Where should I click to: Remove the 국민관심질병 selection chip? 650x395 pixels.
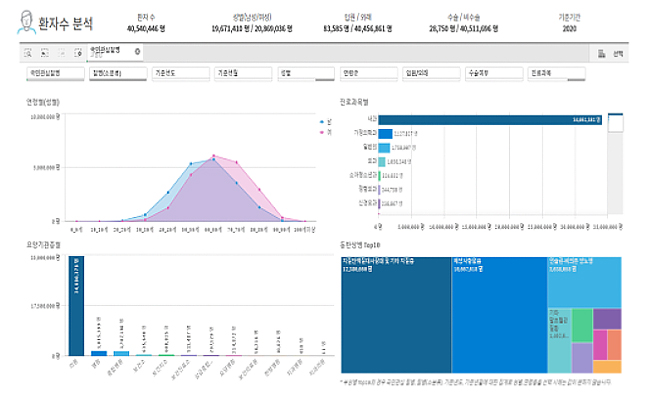pyautogui.click(x=137, y=52)
